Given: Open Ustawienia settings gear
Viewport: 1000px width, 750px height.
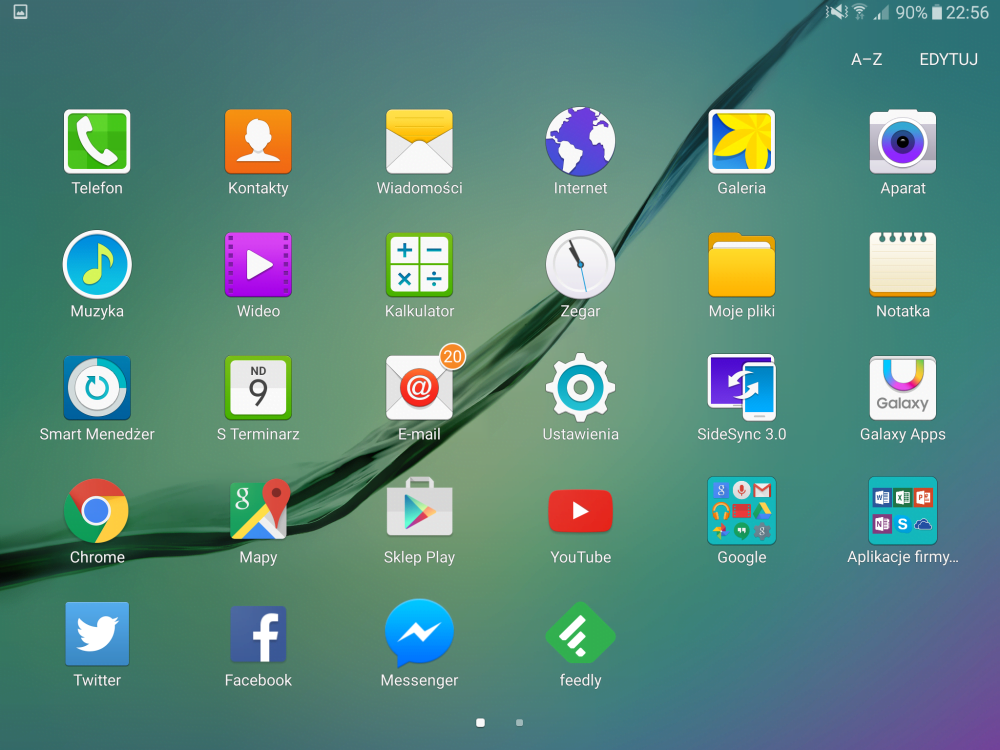Looking at the screenshot, I should coord(580,388).
